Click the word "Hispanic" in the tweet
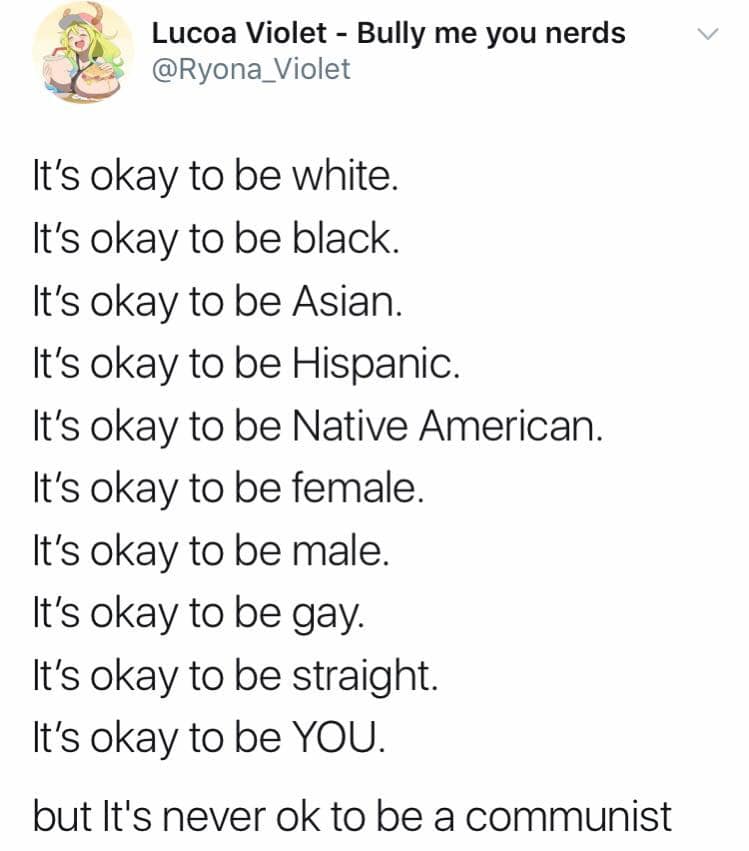Image resolution: width=749 pixels, height=851 pixels. [376, 365]
